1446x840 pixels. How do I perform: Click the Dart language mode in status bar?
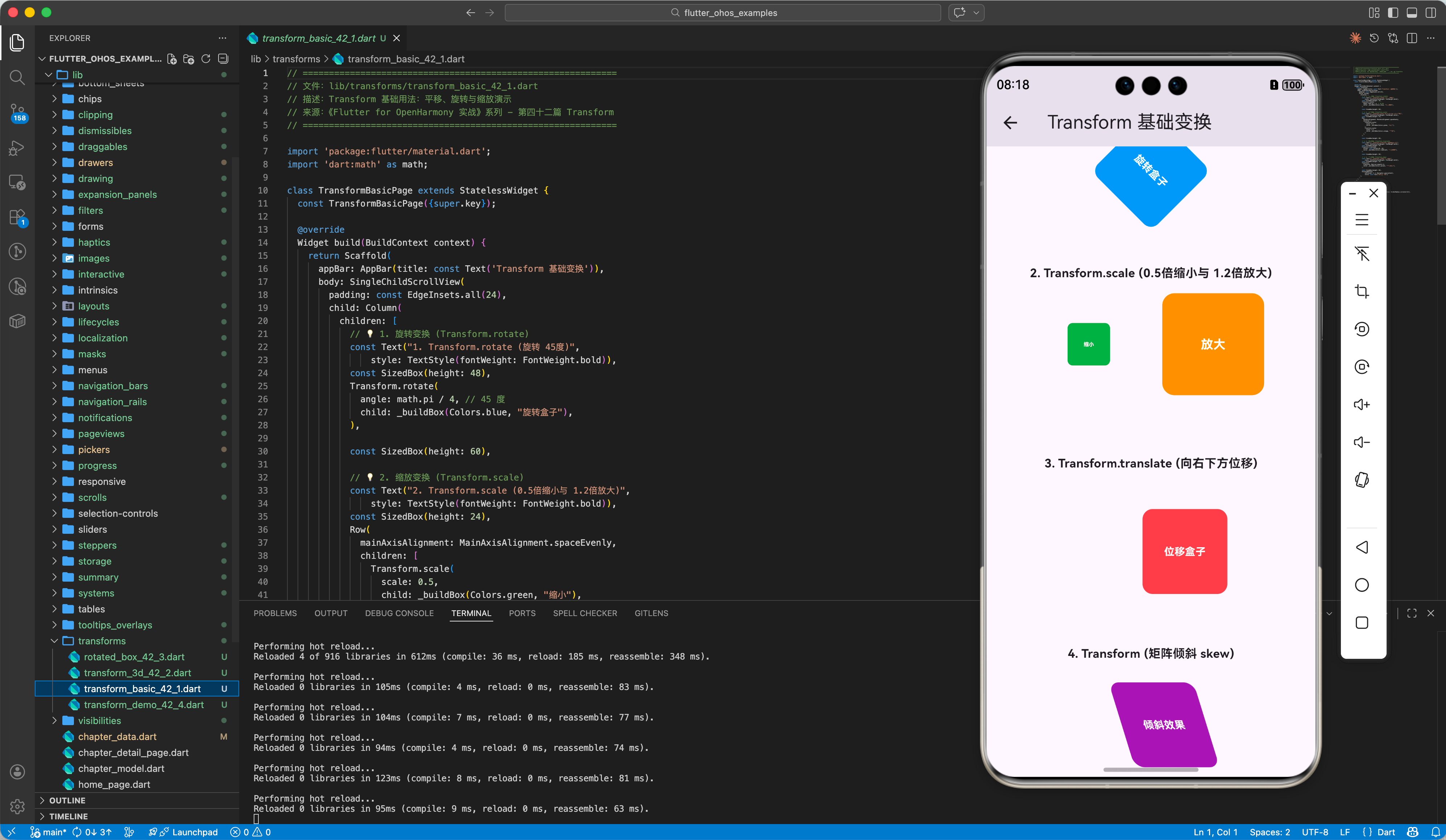coord(1386,832)
